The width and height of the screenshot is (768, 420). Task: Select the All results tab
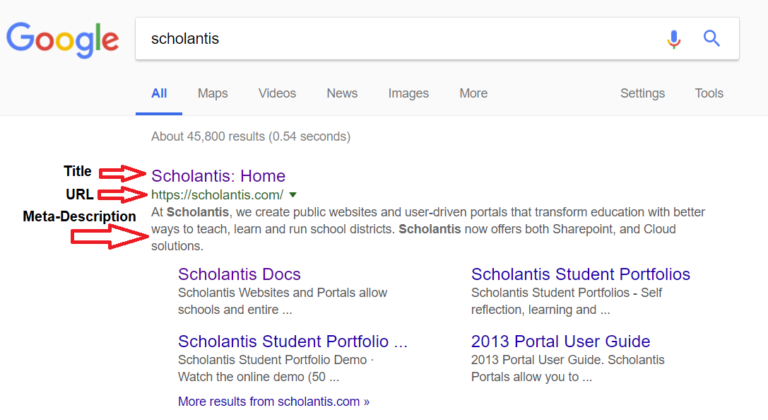coord(159,93)
